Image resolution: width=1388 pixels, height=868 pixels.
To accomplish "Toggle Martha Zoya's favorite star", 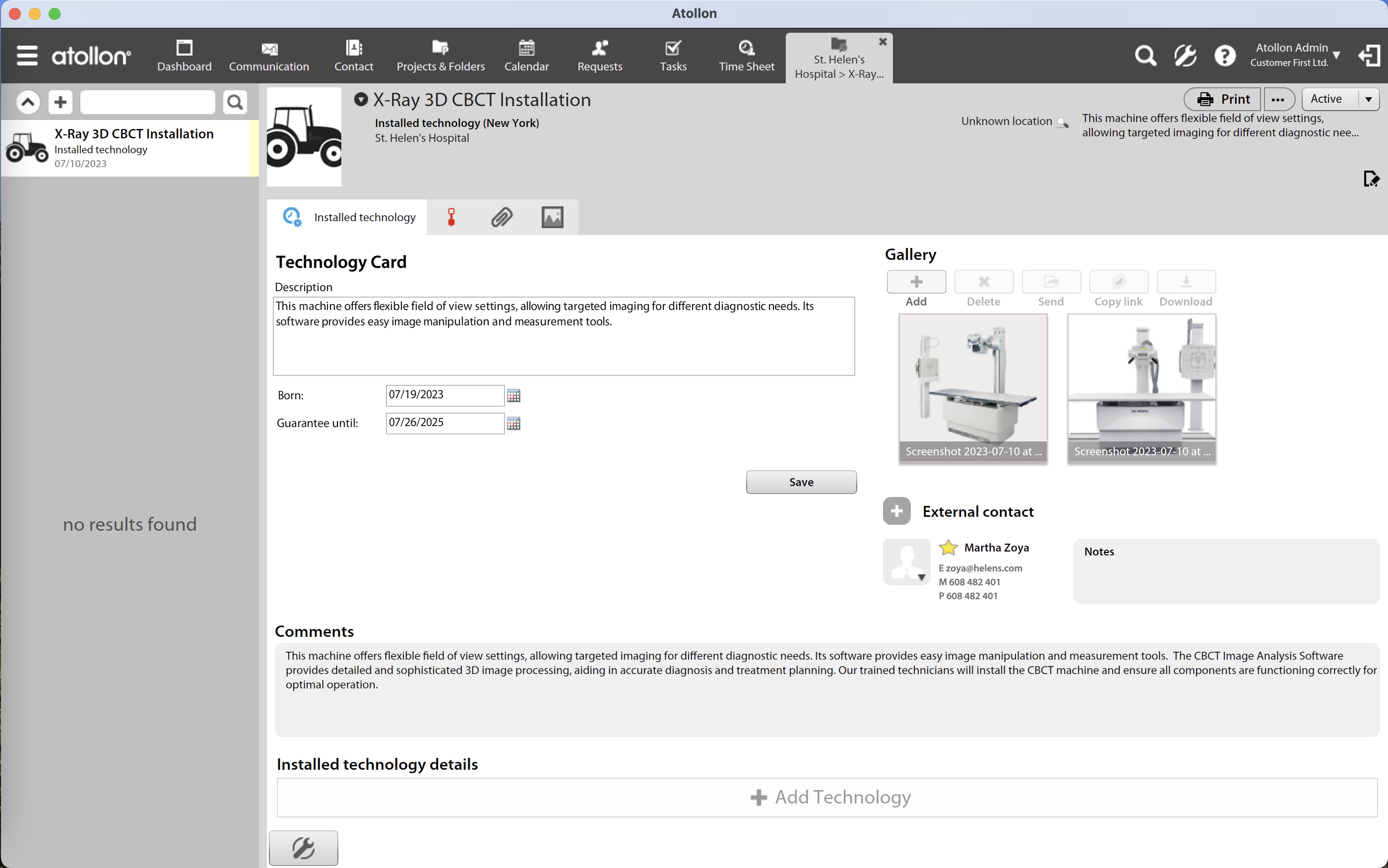I will 948,548.
